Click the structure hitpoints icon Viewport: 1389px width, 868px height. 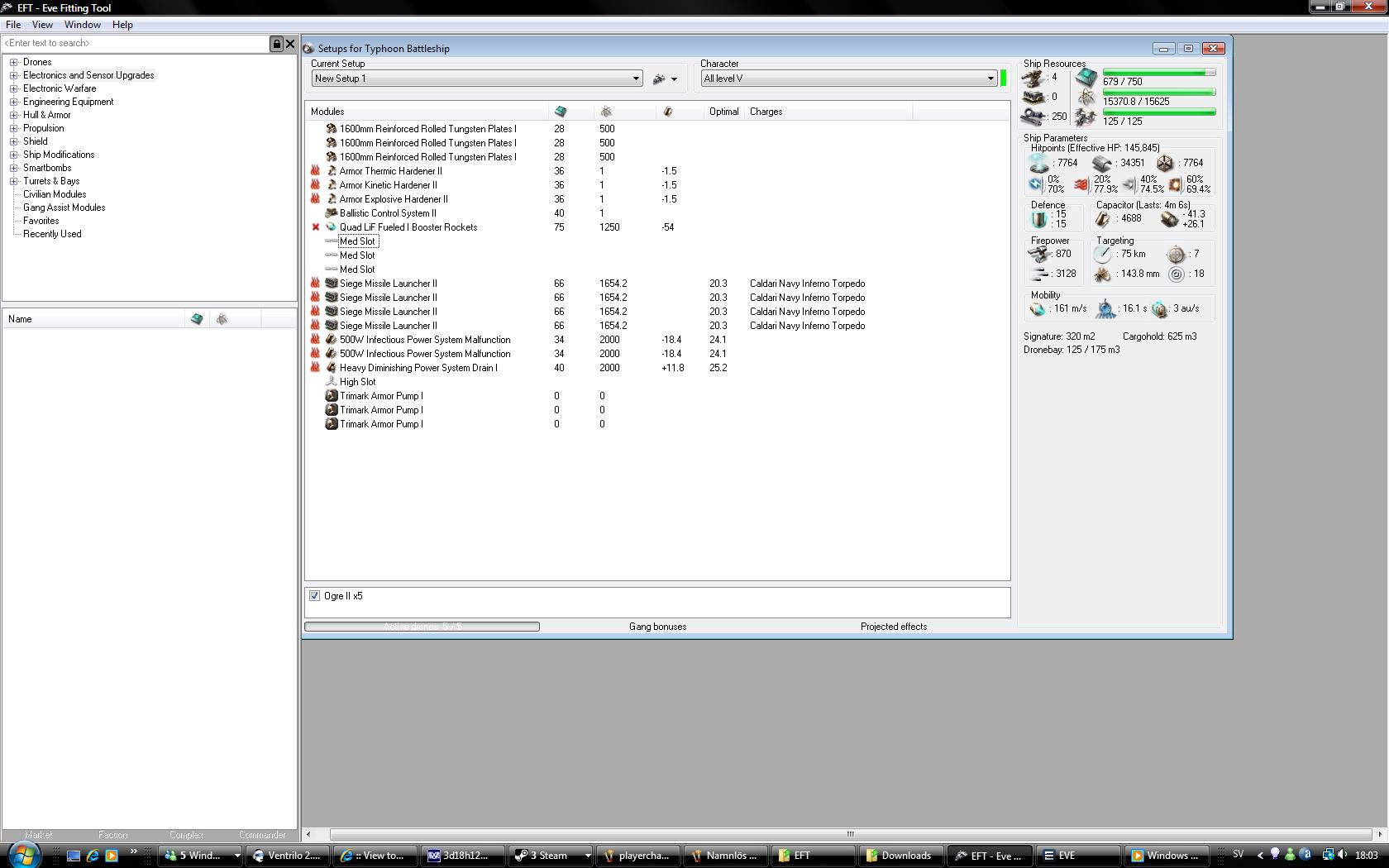[x=1165, y=164]
